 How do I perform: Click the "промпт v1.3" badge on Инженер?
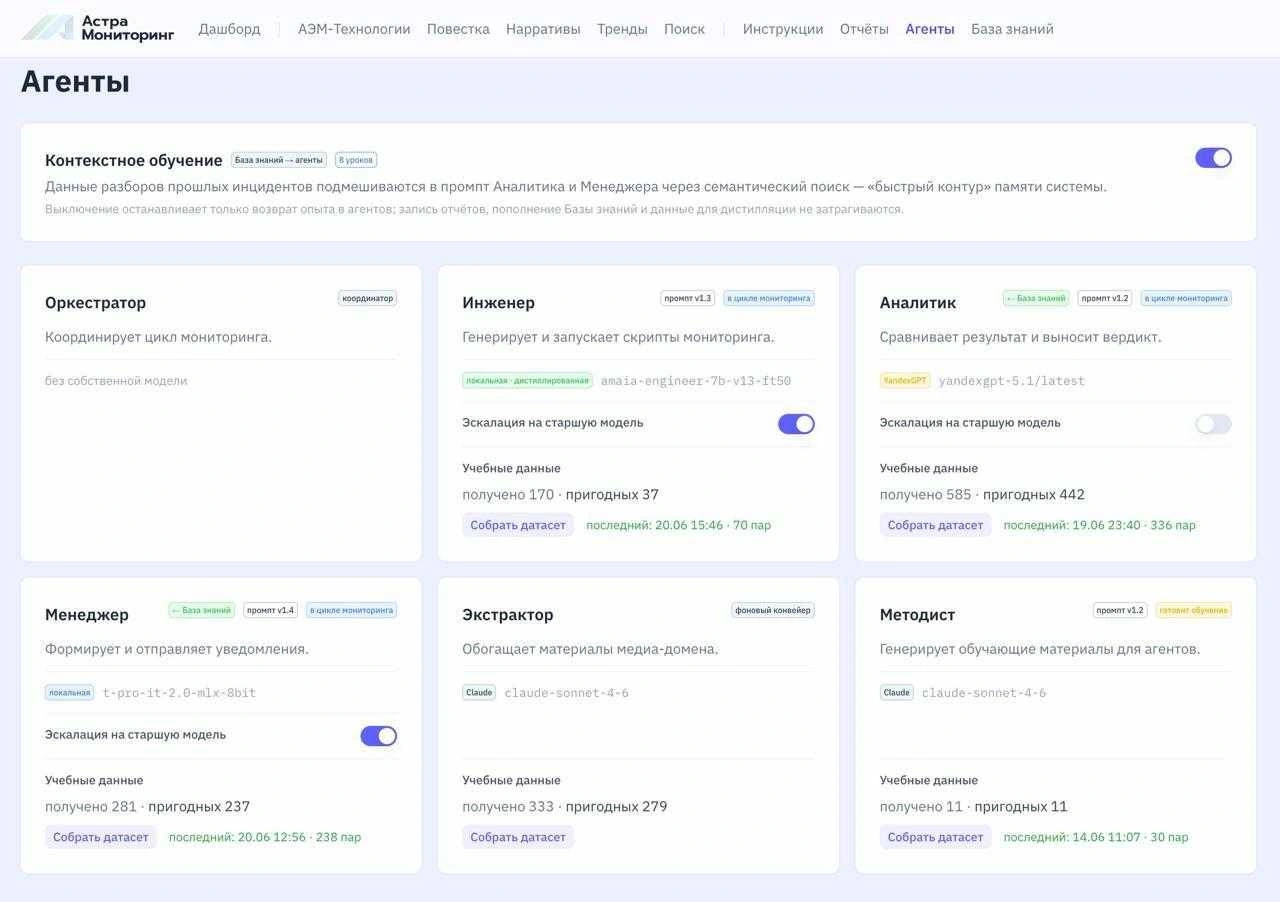point(688,298)
